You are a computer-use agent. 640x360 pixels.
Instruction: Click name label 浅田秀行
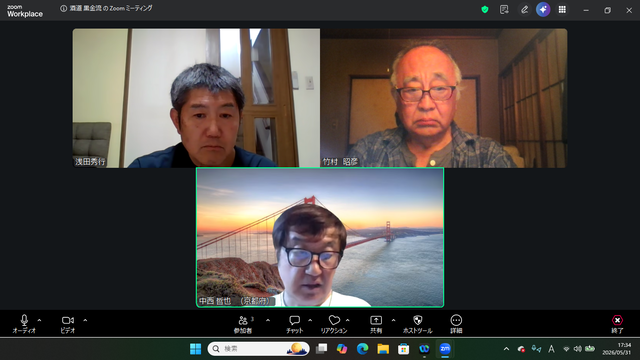point(90,162)
